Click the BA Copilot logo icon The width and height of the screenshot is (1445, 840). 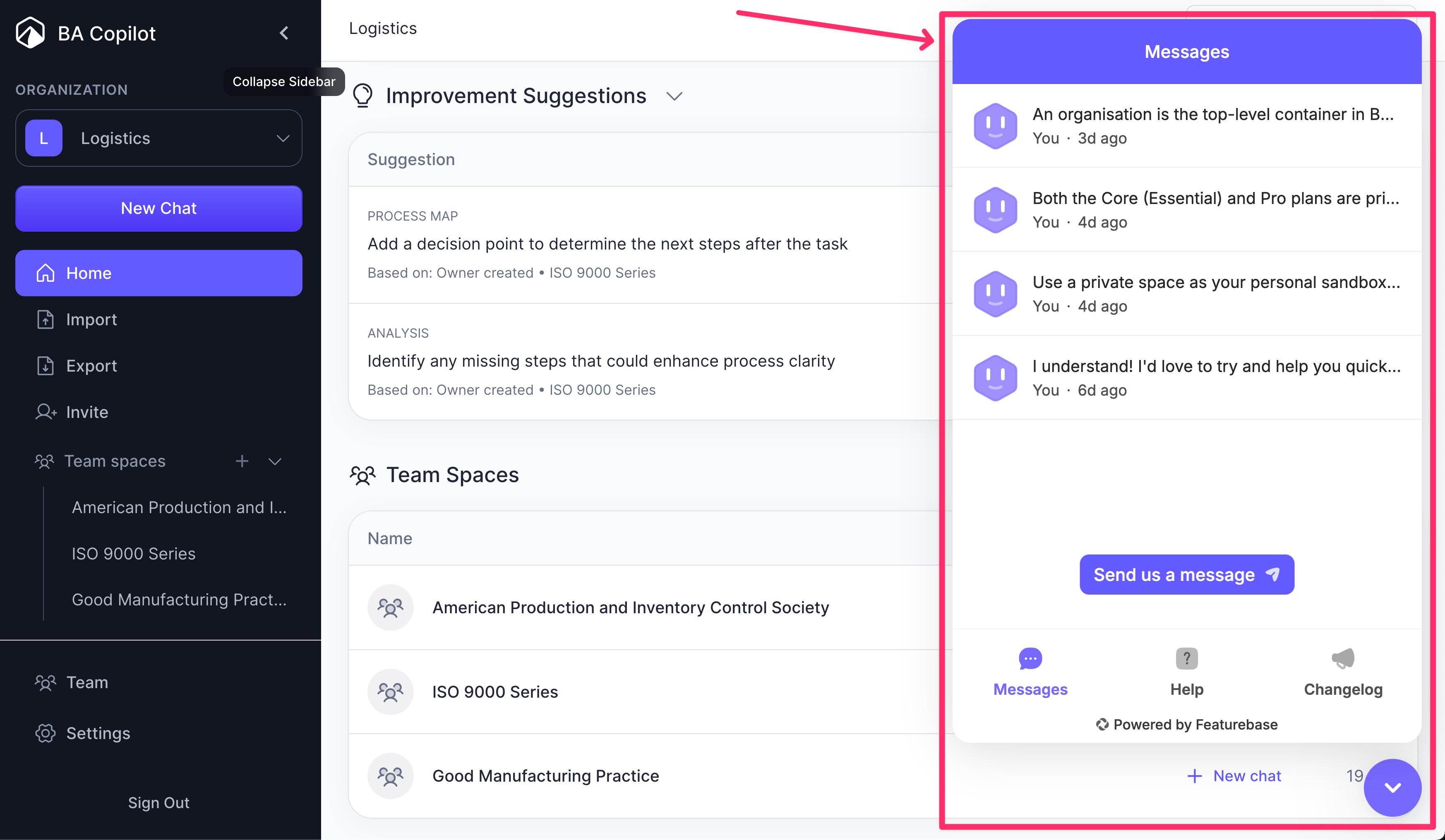click(30, 33)
